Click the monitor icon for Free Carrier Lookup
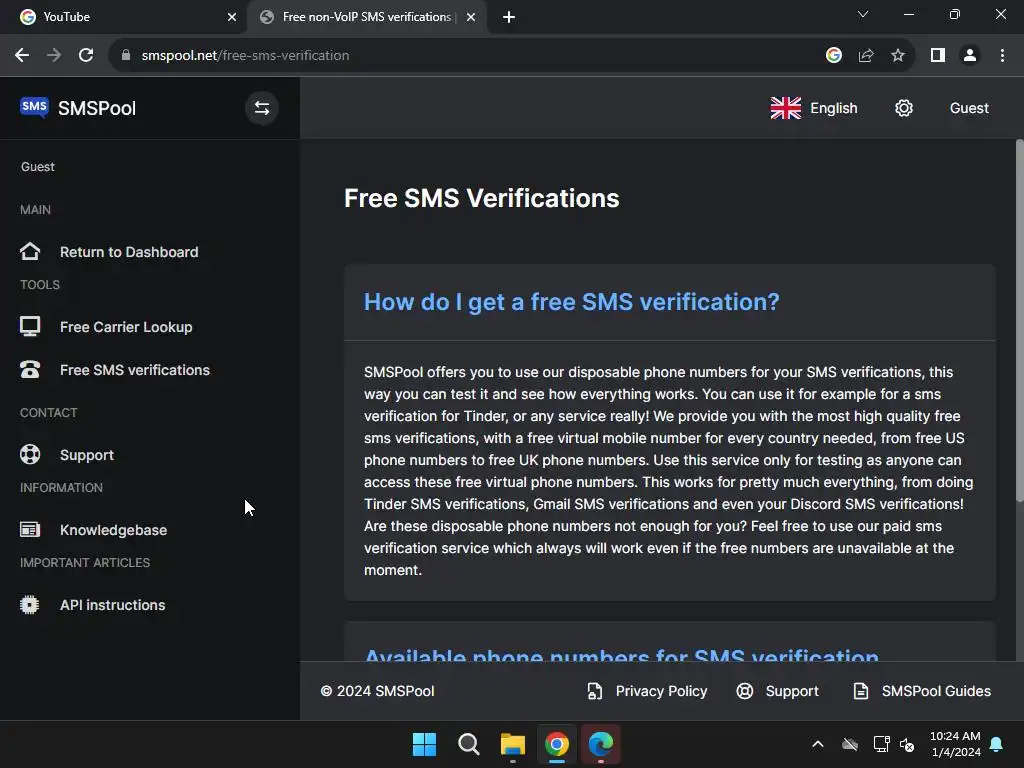Image resolution: width=1024 pixels, height=768 pixels. [x=30, y=327]
